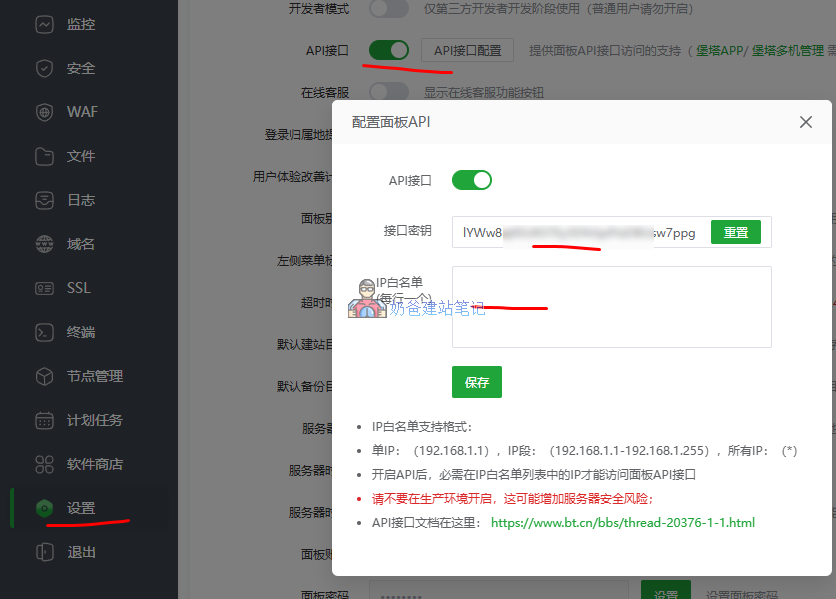Click the API接口配置 button

click(467, 50)
